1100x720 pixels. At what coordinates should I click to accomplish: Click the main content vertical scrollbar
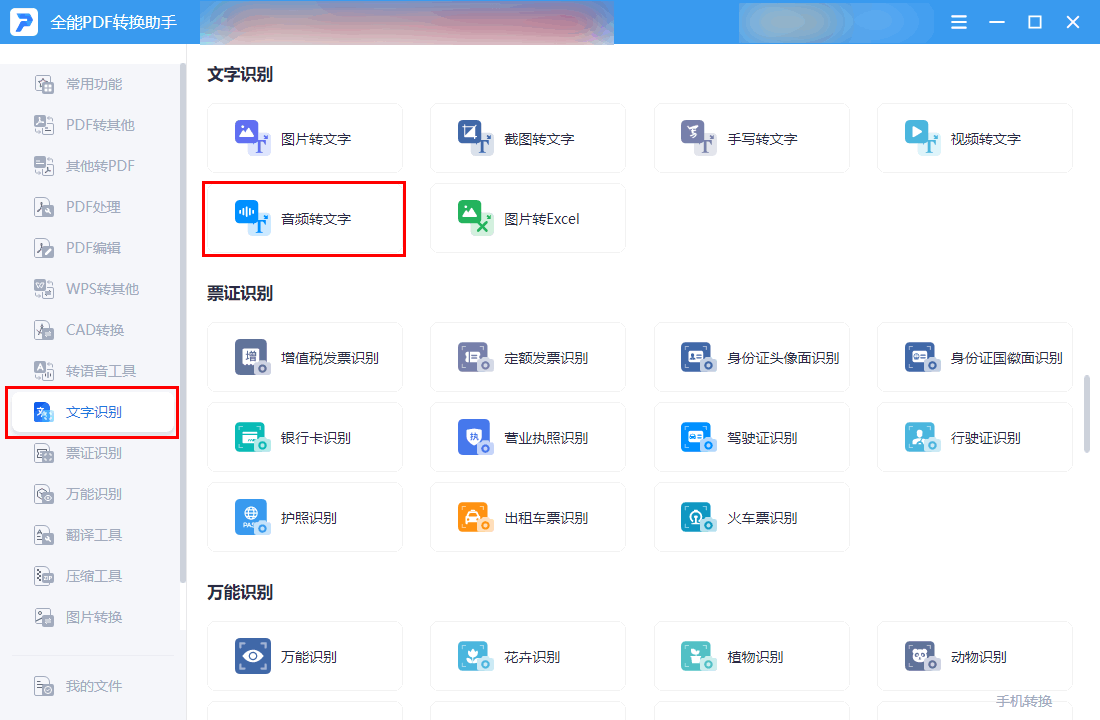[1087, 414]
